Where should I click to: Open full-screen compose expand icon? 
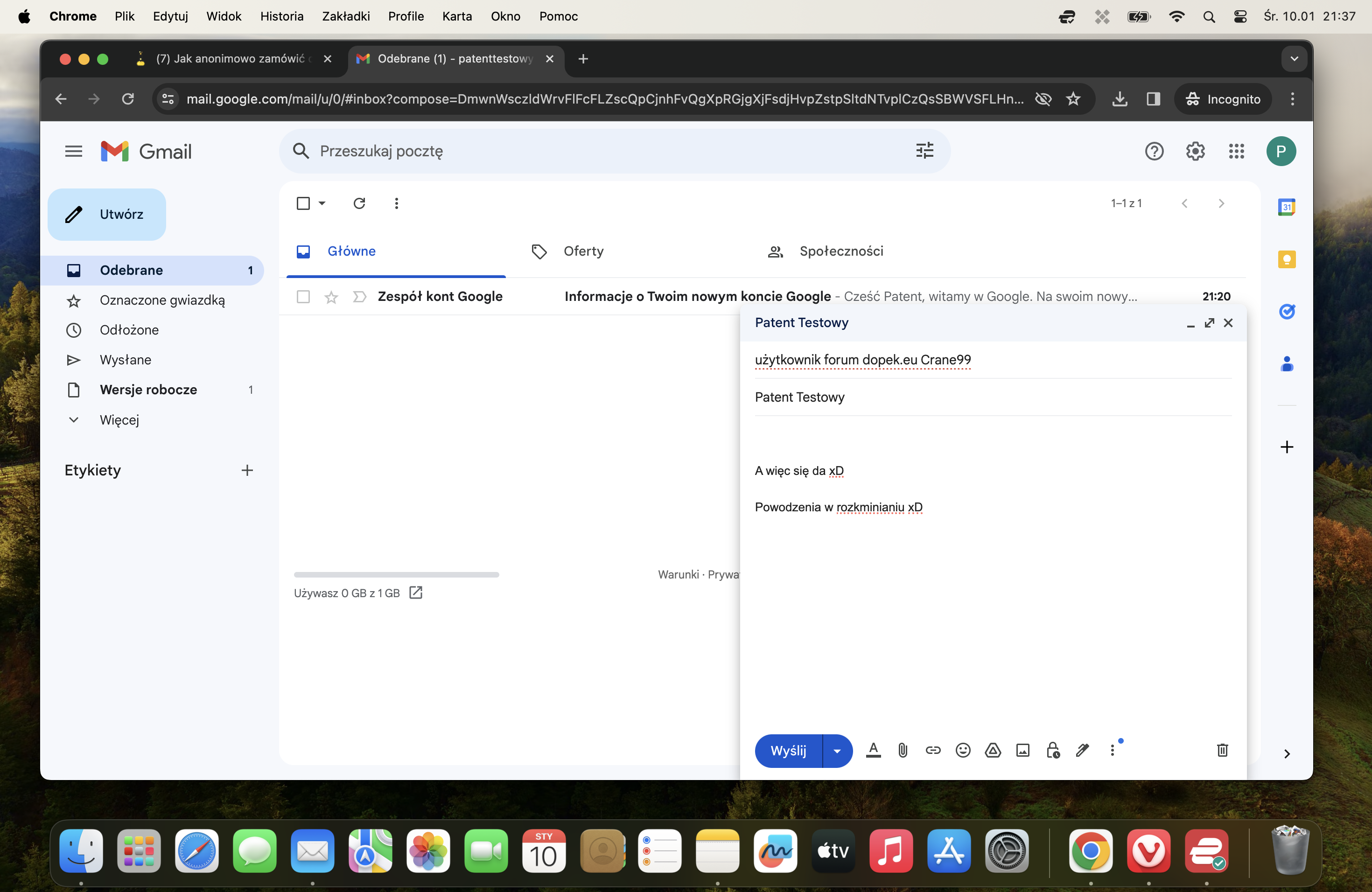click(1210, 323)
